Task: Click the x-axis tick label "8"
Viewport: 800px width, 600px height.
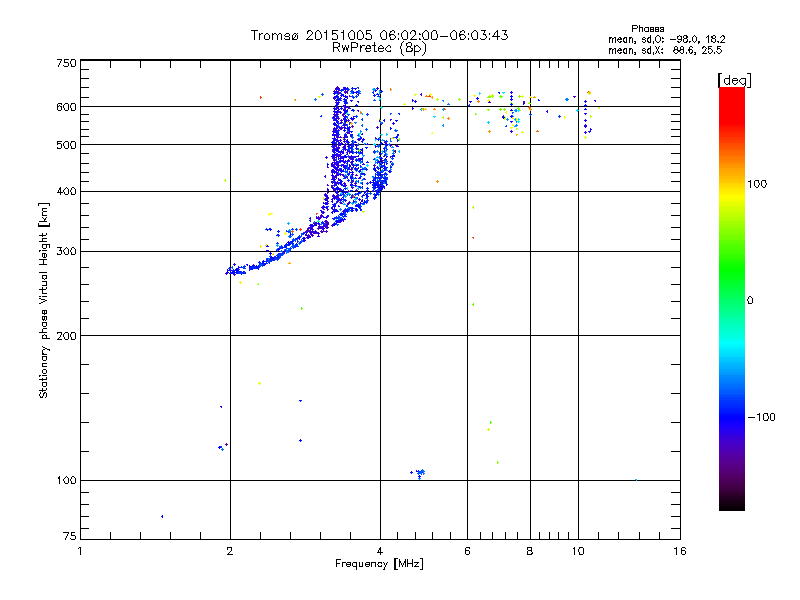Action: [x=530, y=551]
